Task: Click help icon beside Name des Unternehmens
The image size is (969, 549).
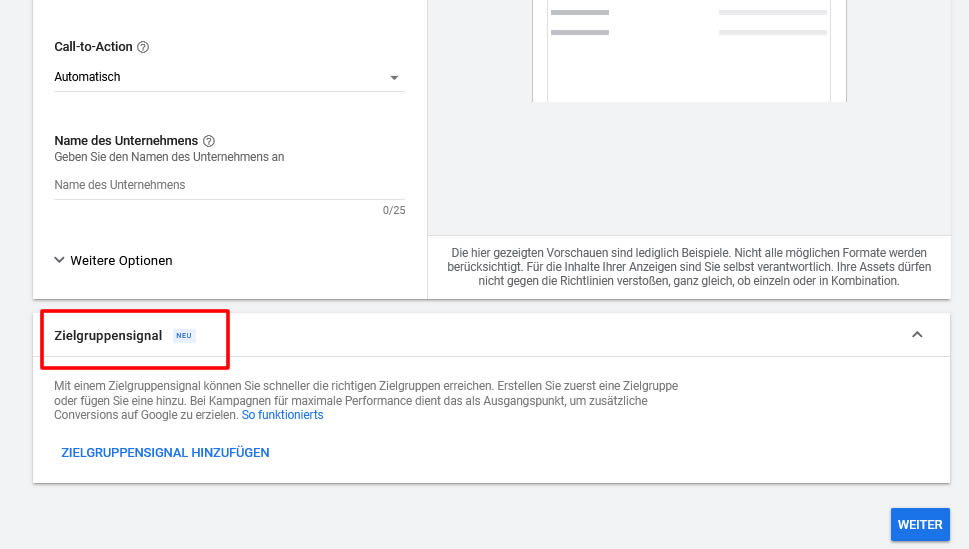Action: coord(209,141)
